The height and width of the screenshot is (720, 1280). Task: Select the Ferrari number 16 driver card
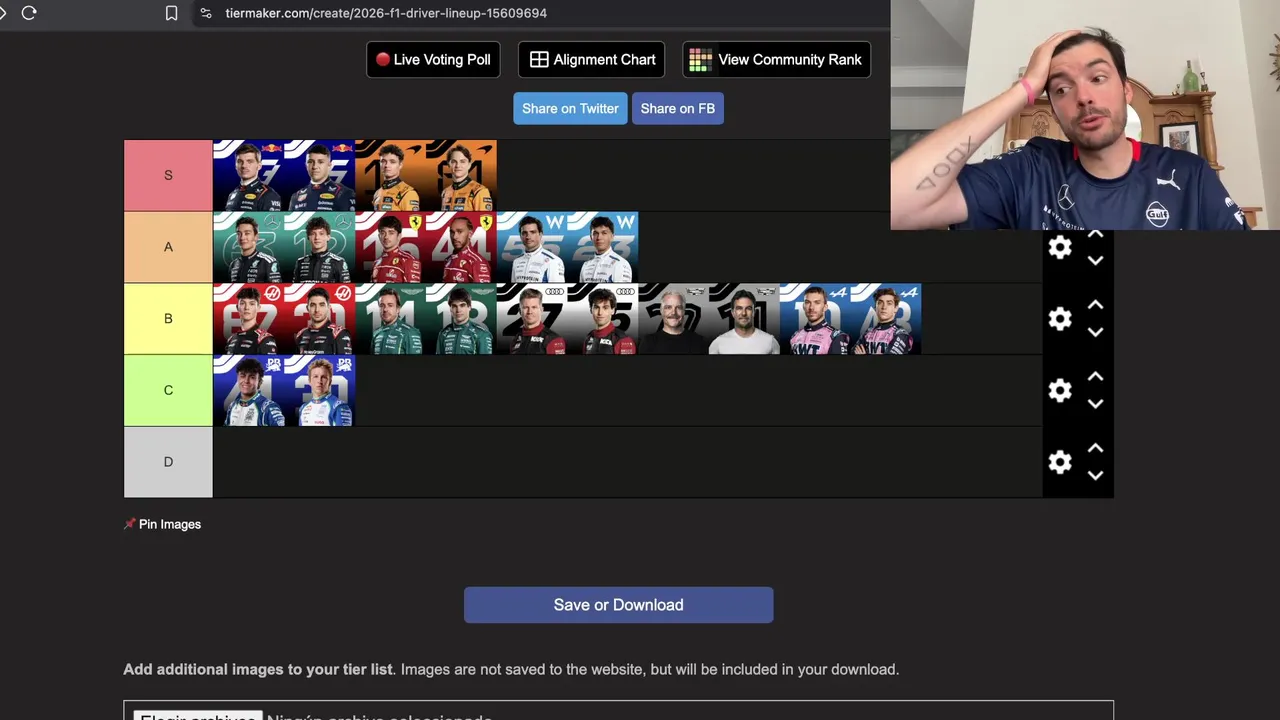pyautogui.click(x=390, y=248)
